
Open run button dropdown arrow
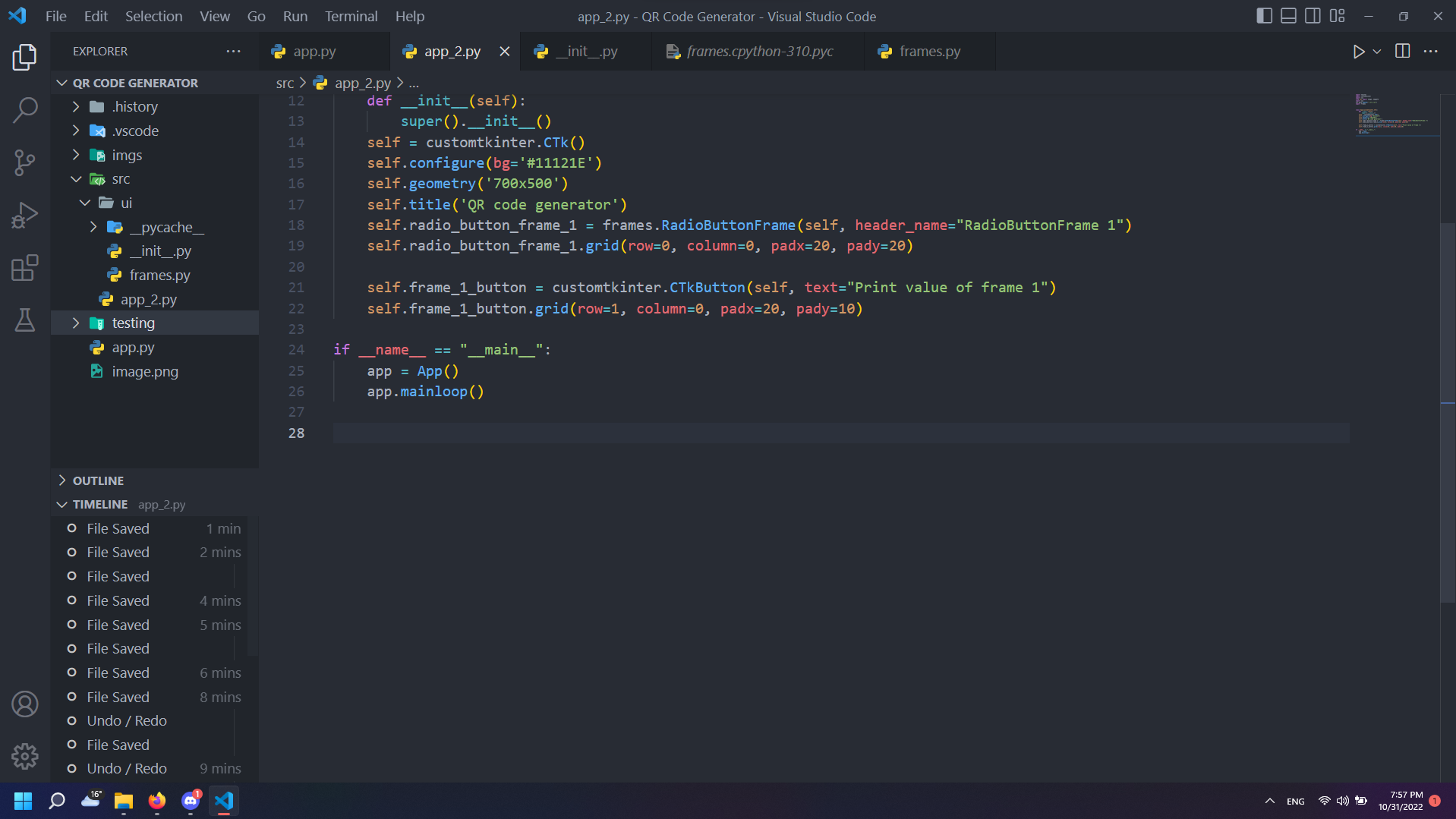(x=1377, y=51)
